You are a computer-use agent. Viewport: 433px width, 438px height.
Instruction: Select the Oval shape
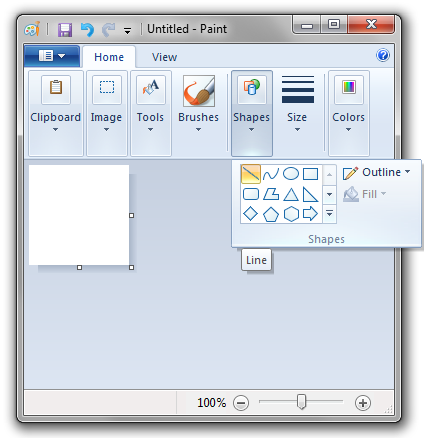[x=291, y=174]
